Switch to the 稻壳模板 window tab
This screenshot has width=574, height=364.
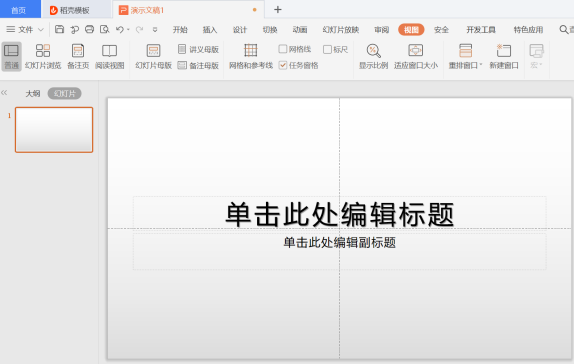coord(76,10)
